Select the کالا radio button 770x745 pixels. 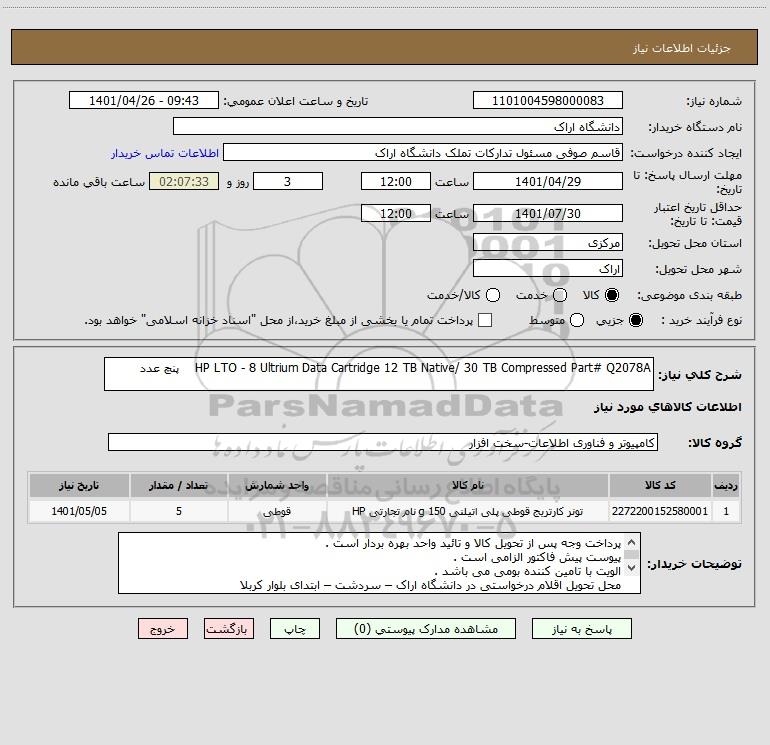pyautogui.click(x=612, y=295)
